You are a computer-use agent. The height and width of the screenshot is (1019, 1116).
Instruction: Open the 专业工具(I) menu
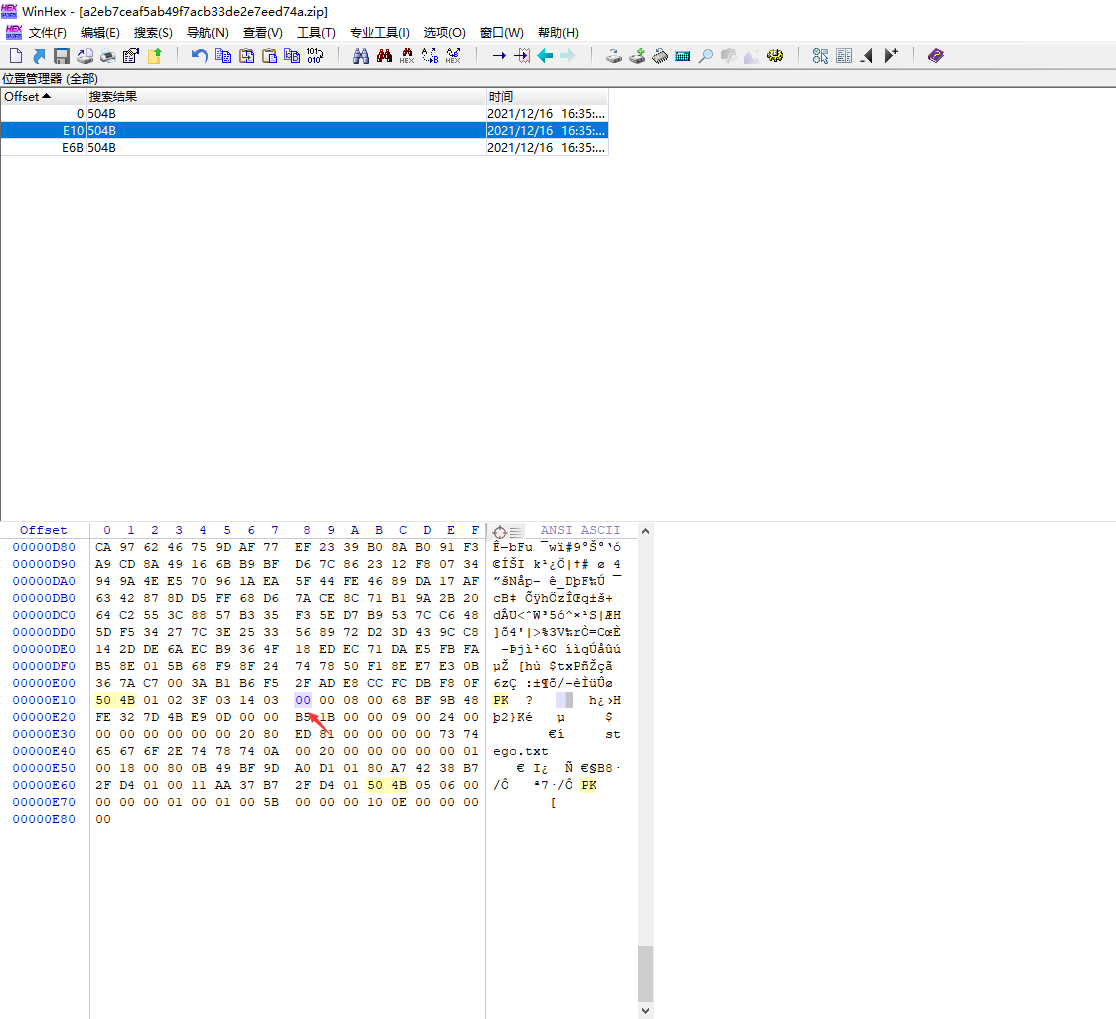click(379, 33)
